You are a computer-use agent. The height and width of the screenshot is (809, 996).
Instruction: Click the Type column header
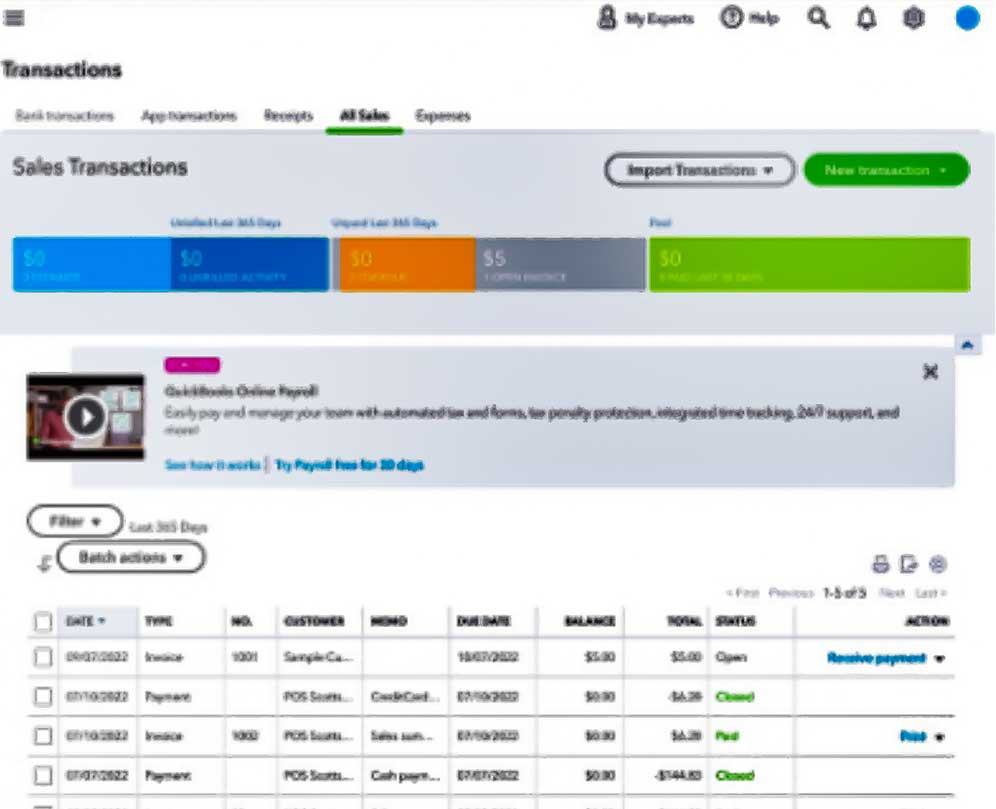159,621
